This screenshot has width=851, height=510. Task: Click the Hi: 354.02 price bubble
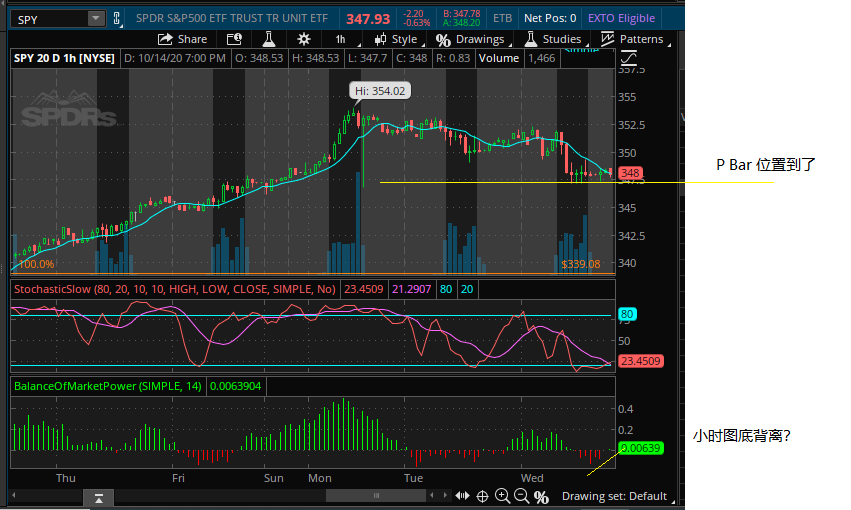pyautogui.click(x=380, y=91)
